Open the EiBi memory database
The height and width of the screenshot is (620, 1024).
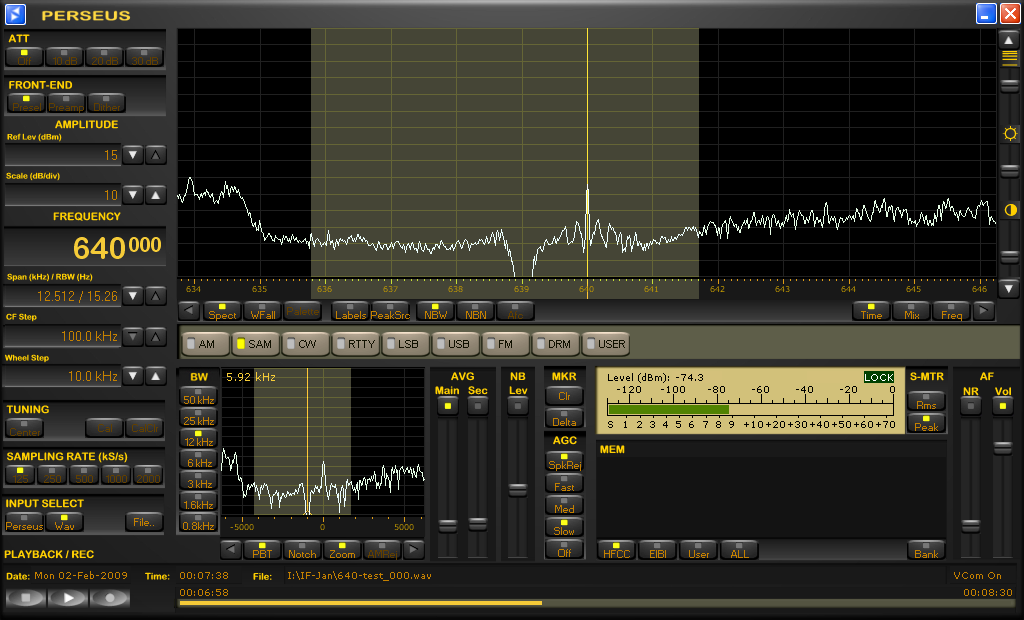pyautogui.click(x=658, y=550)
